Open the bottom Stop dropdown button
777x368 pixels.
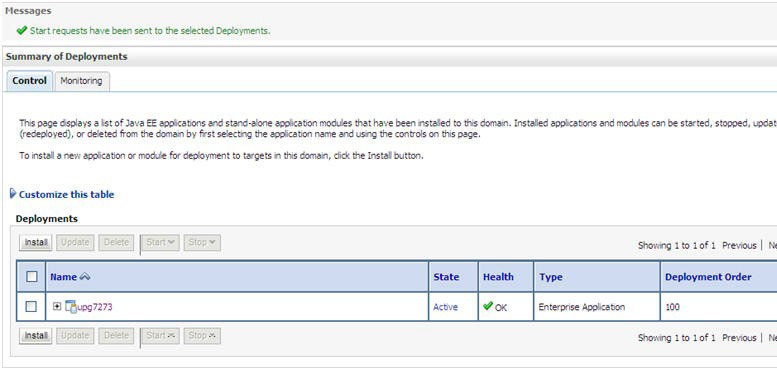[202, 336]
